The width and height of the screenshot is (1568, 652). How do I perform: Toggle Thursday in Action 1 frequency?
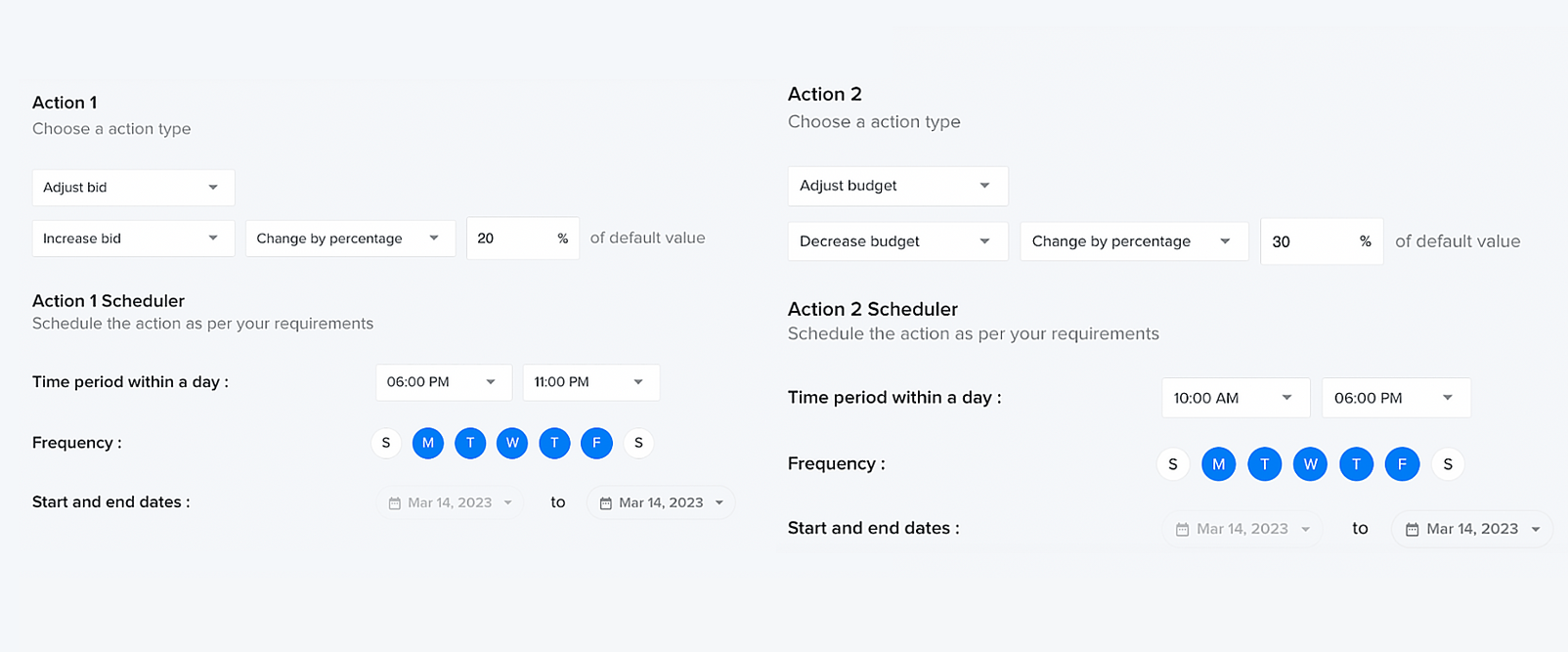click(x=554, y=443)
